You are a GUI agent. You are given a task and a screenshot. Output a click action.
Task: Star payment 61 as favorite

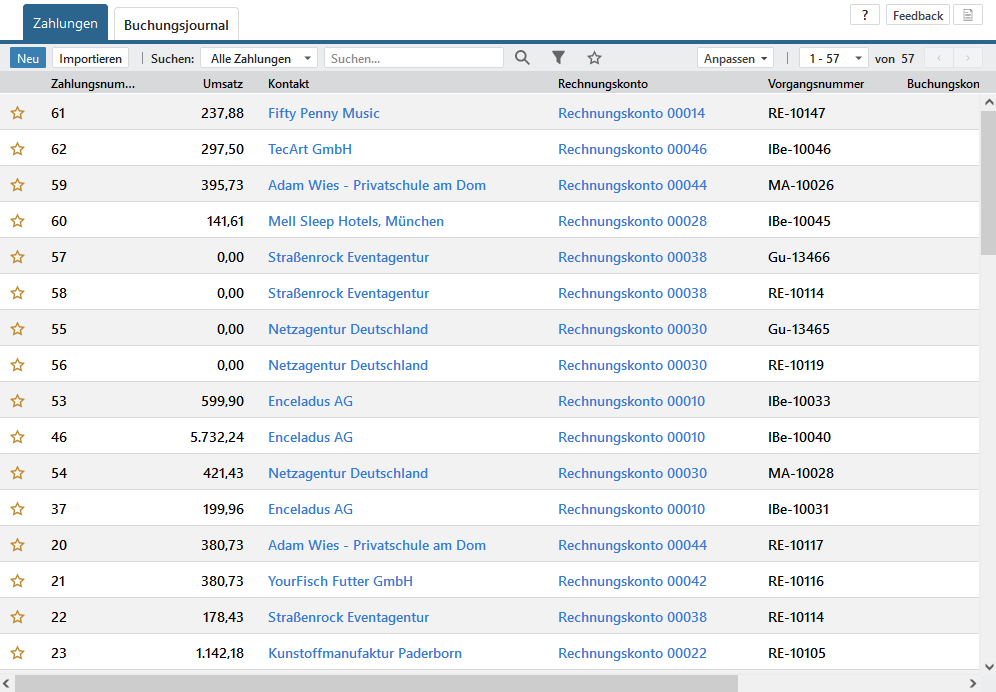coord(17,113)
